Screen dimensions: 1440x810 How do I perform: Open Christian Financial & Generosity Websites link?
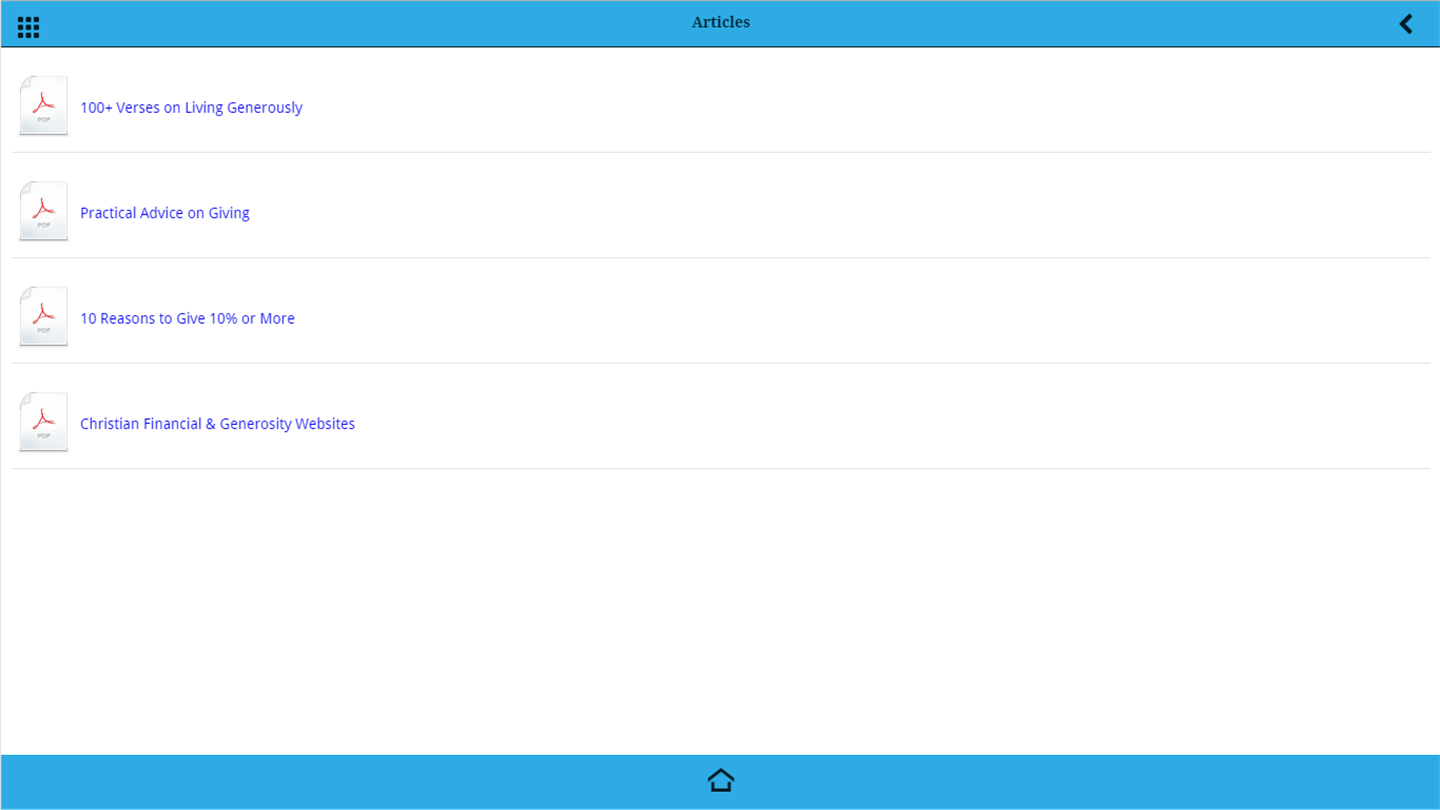(217, 424)
